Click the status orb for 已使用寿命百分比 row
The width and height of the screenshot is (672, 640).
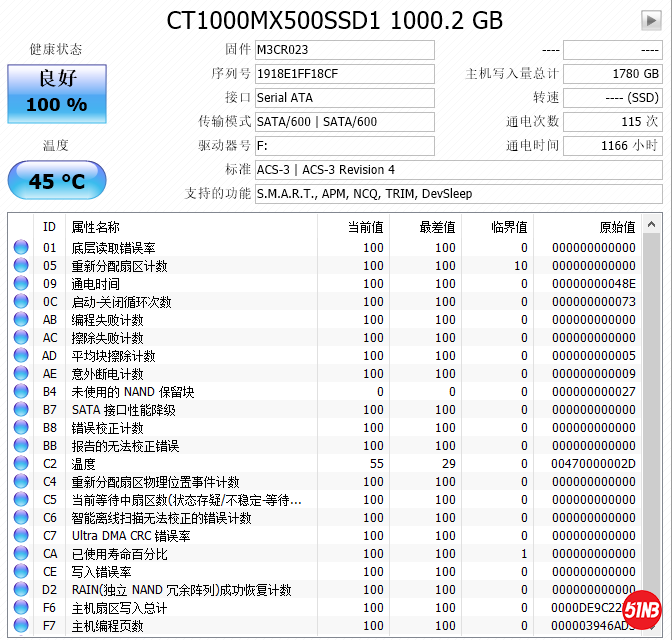21,554
